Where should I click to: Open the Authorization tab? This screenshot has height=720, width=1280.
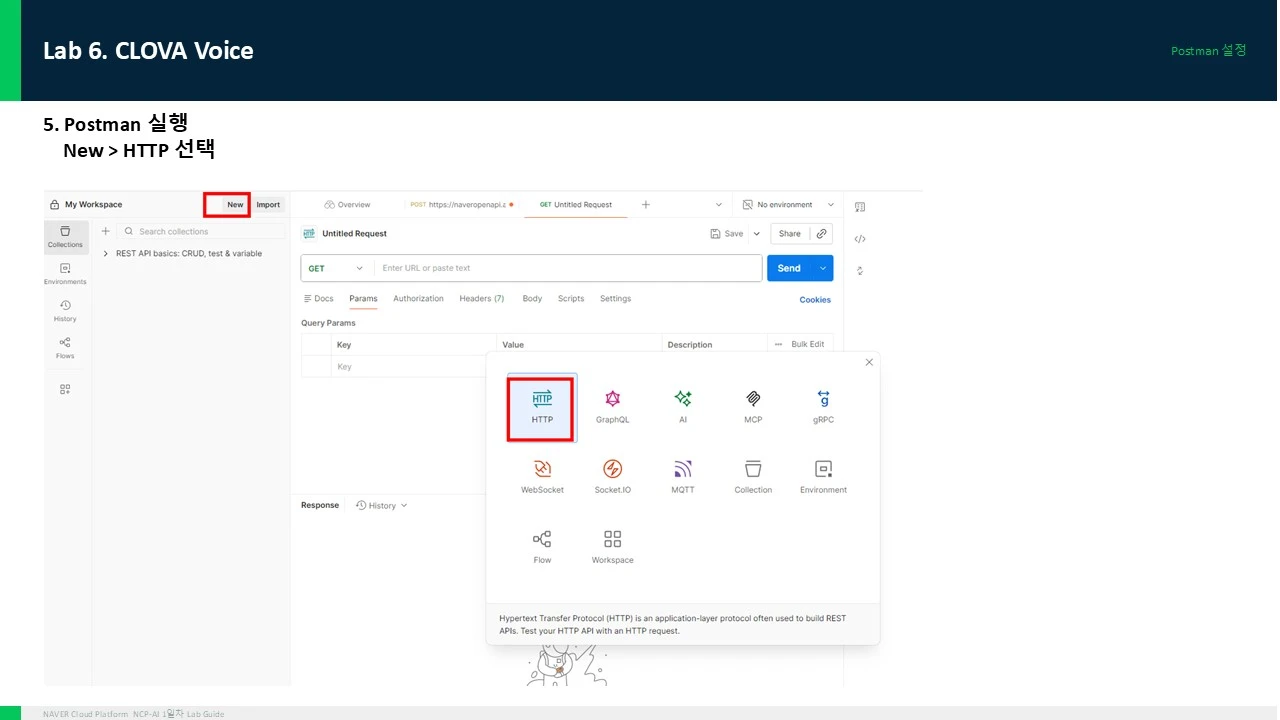point(418,299)
